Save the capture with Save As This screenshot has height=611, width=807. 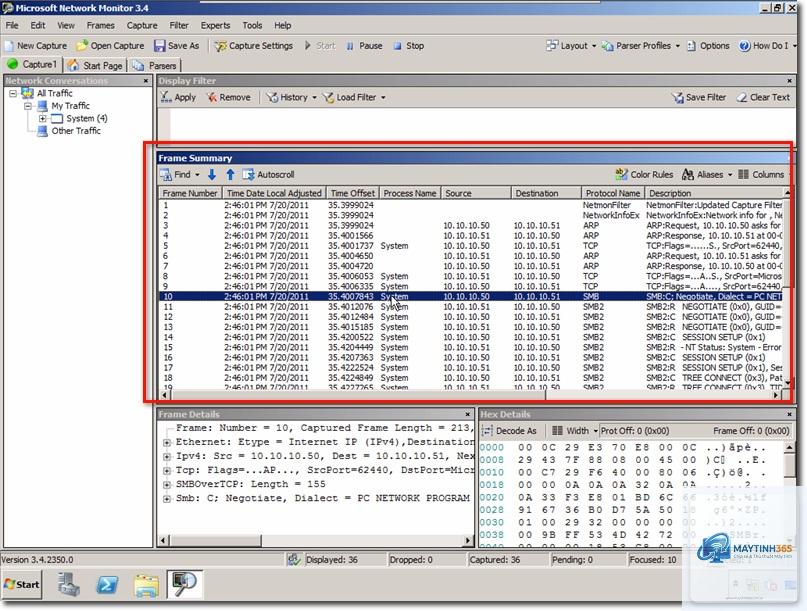point(177,46)
